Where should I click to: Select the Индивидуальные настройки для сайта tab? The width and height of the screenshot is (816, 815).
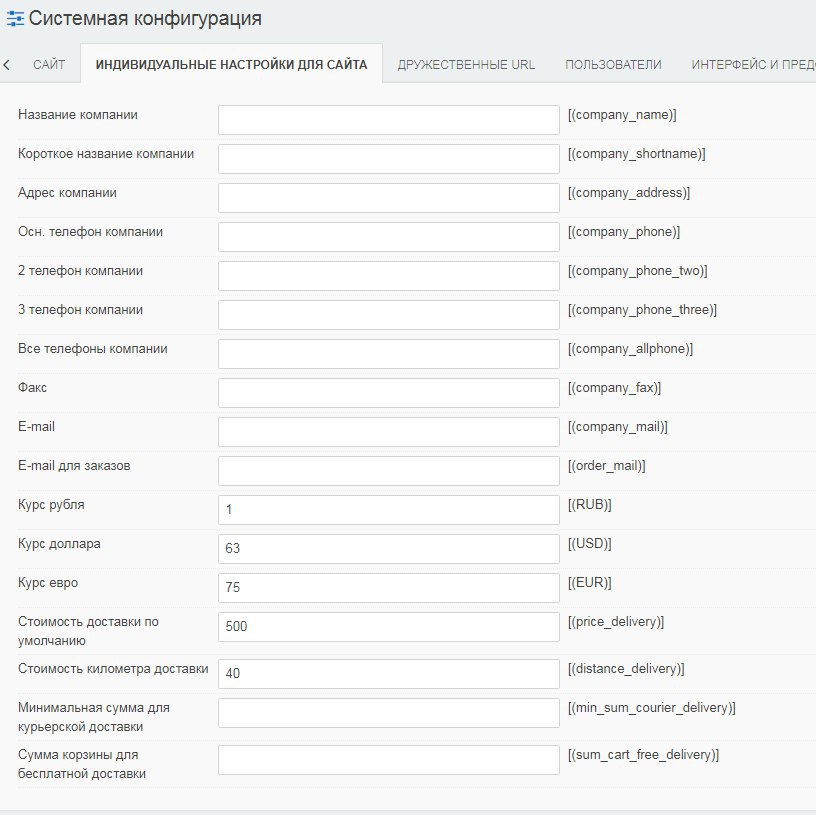[231, 65]
